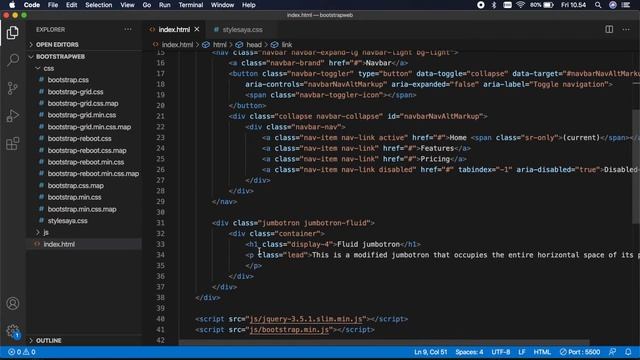The image size is (640, 360).
Task: Open Control Center in menu bar
Action: (x=626, y=5)
